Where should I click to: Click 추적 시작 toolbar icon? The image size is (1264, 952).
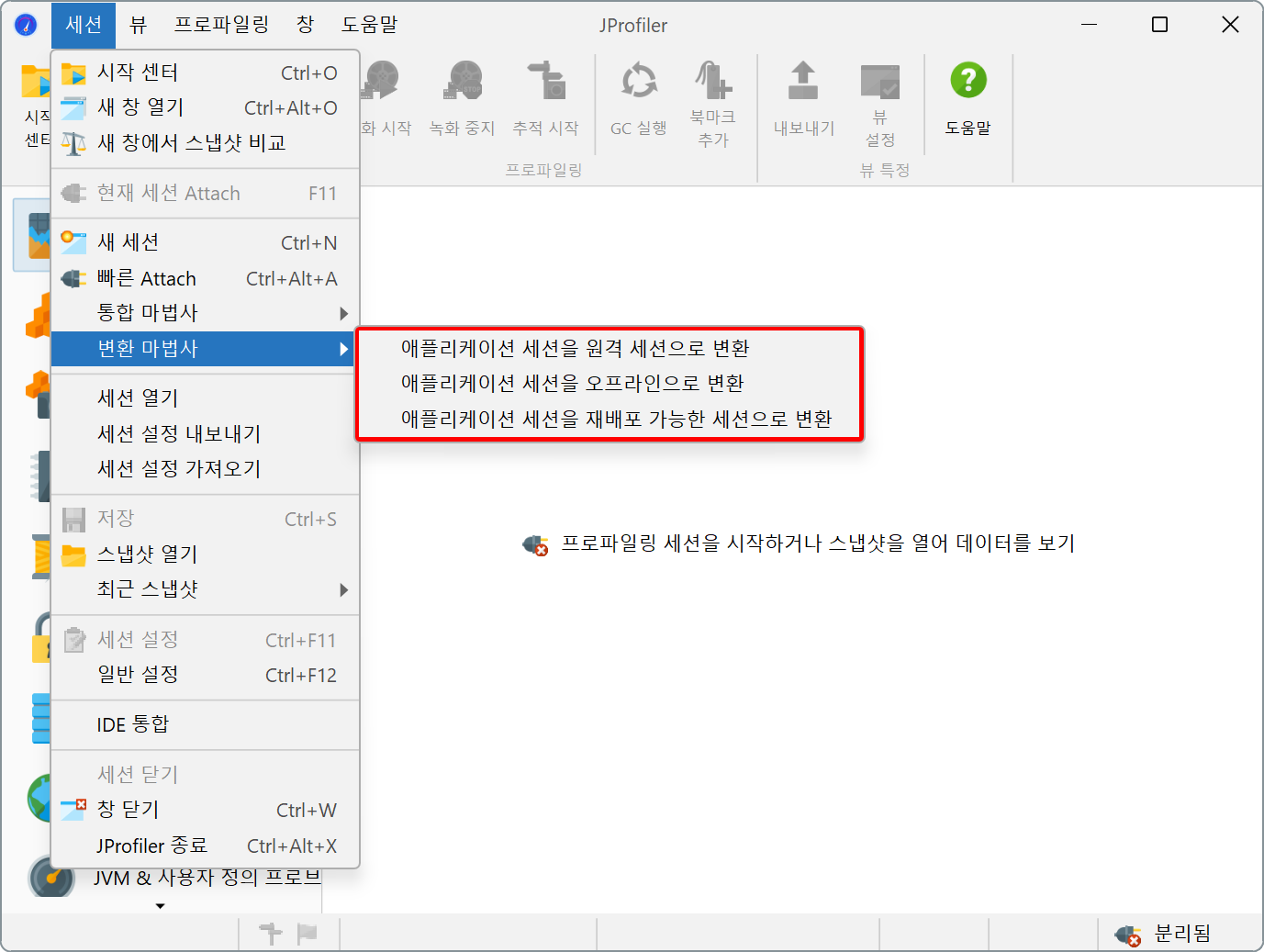(546, 81)
